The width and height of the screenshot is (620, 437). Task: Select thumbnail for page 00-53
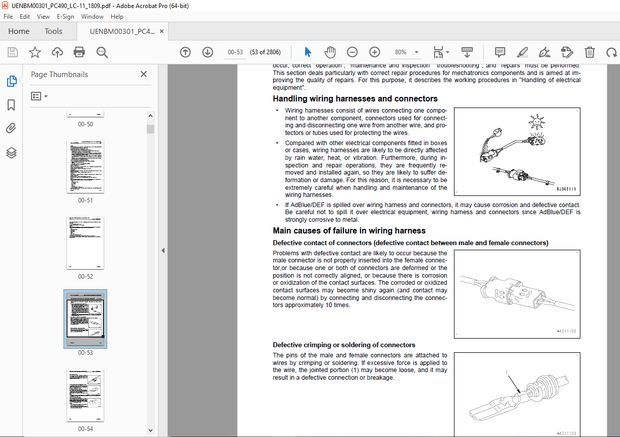(85, 319)
